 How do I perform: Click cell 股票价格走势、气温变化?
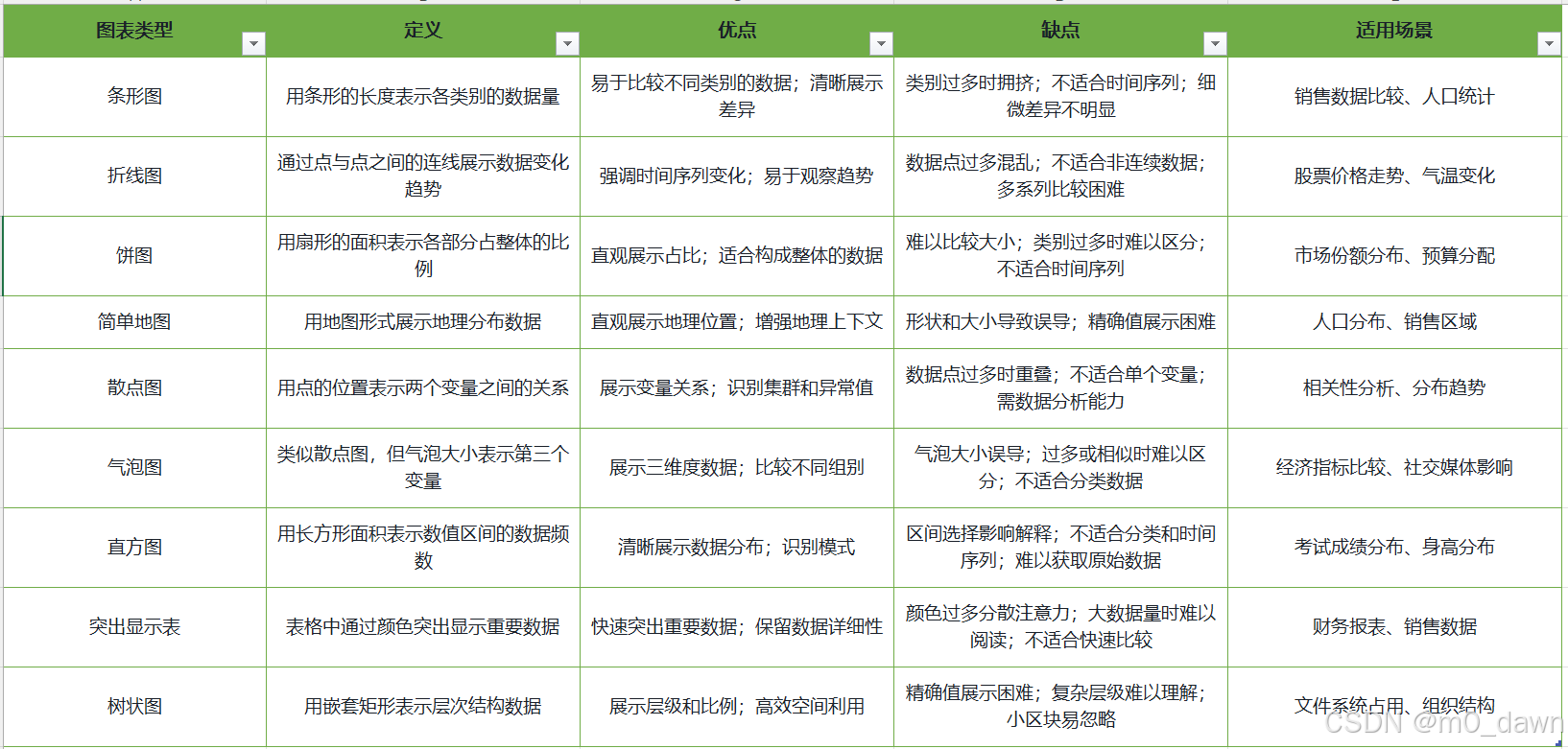[x=1394, y=176]
